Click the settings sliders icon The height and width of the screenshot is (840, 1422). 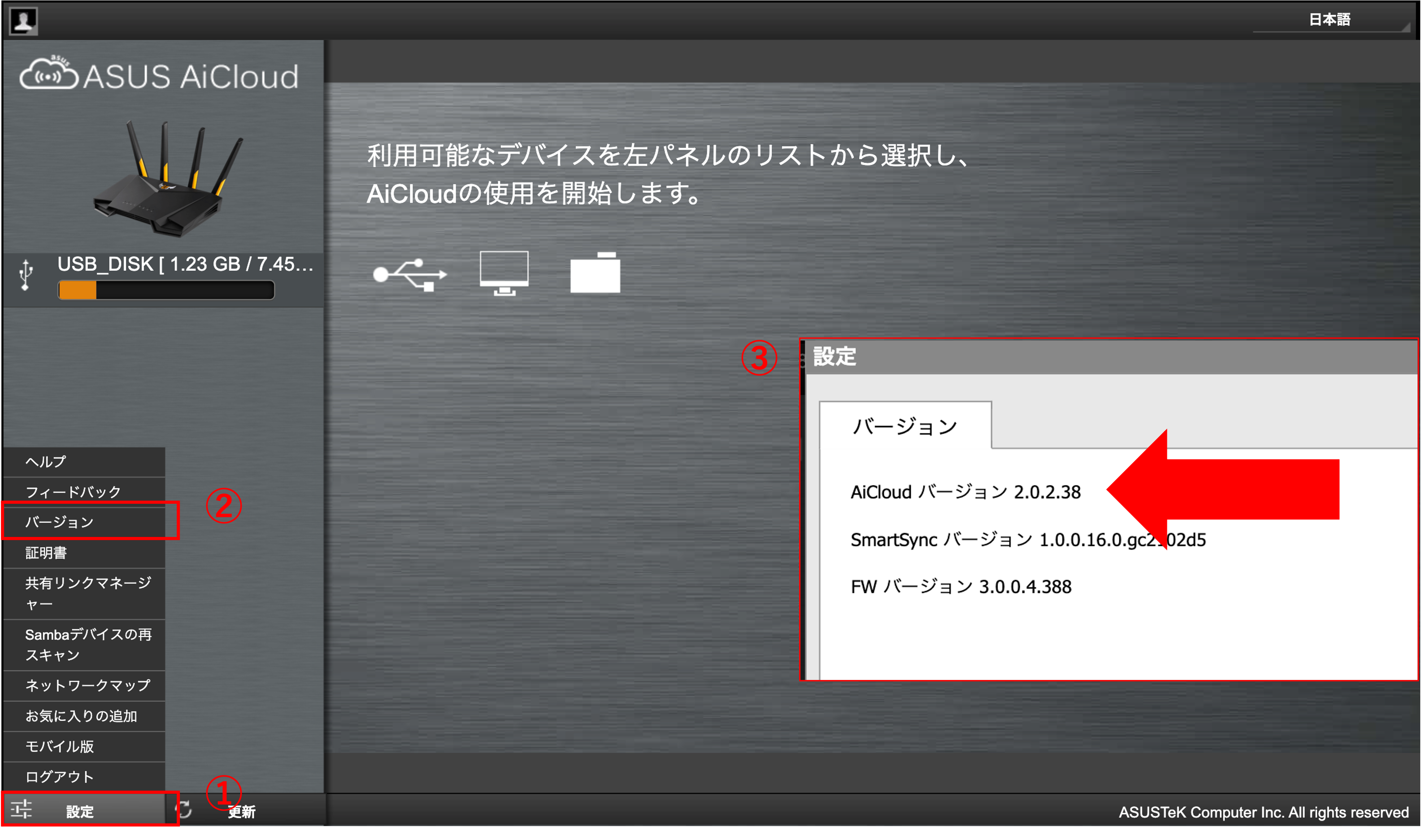[x=22, y=810]
